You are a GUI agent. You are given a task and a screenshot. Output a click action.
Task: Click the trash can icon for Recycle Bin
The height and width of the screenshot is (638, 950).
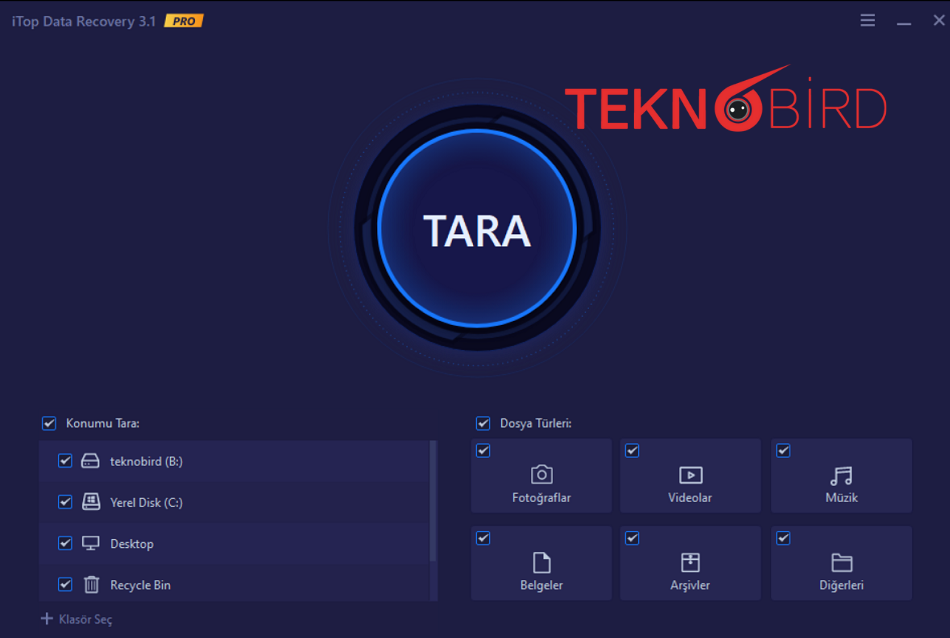tap(91, 584)
